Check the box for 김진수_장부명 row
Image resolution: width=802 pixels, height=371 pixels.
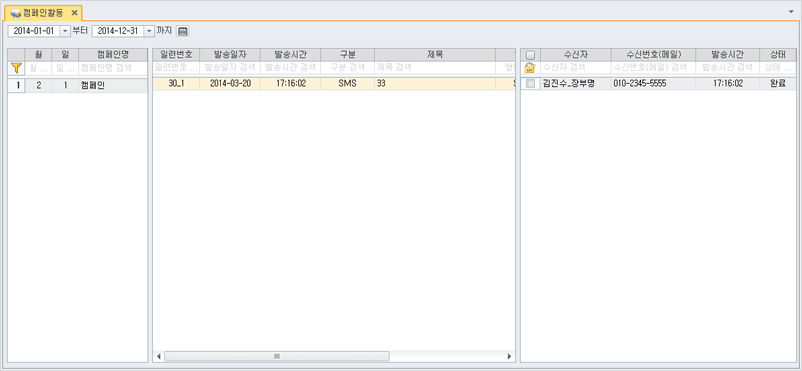pyautogui.click(x=530, y=84)
